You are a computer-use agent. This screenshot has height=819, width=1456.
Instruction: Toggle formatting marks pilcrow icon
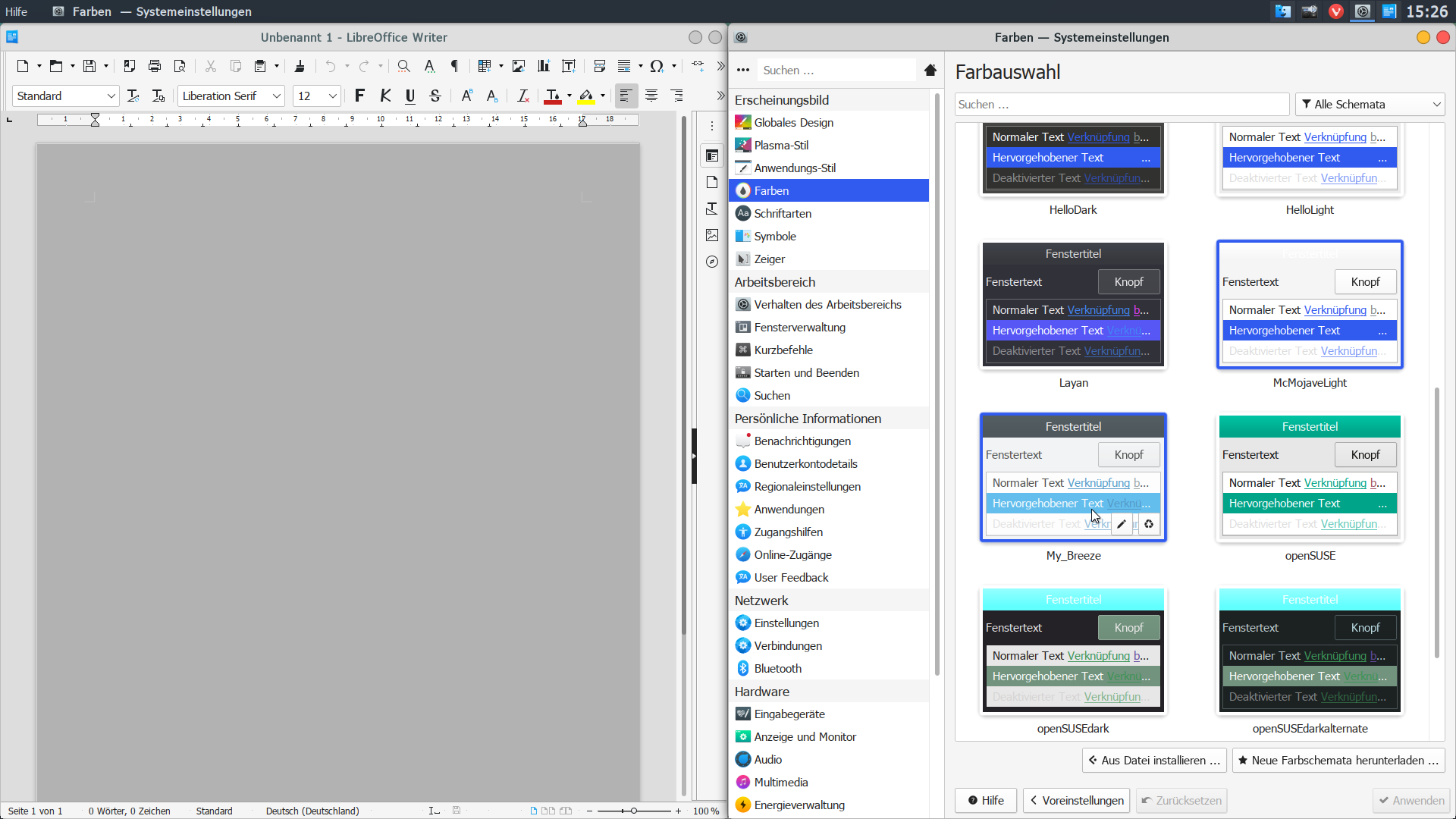pos(454,66)
